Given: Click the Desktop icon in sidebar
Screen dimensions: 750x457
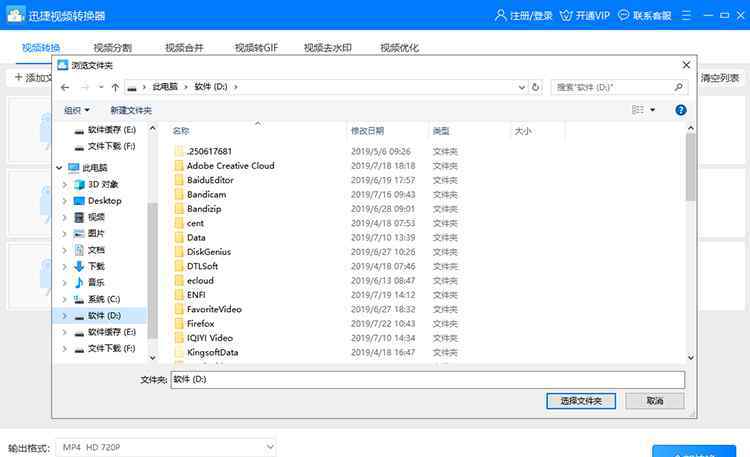Looking at the screenshot, I should [x=79, y=201].
